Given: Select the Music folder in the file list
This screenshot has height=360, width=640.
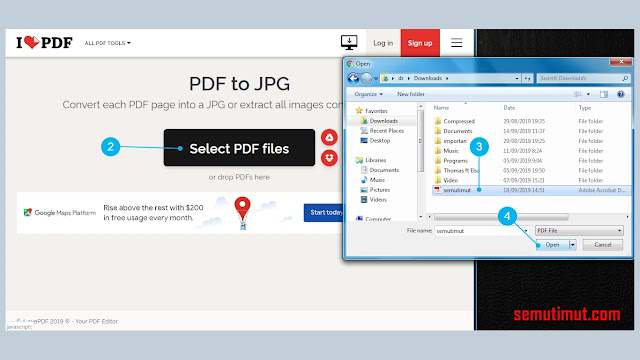Looking at the screenshot, I should click(531, 151).
